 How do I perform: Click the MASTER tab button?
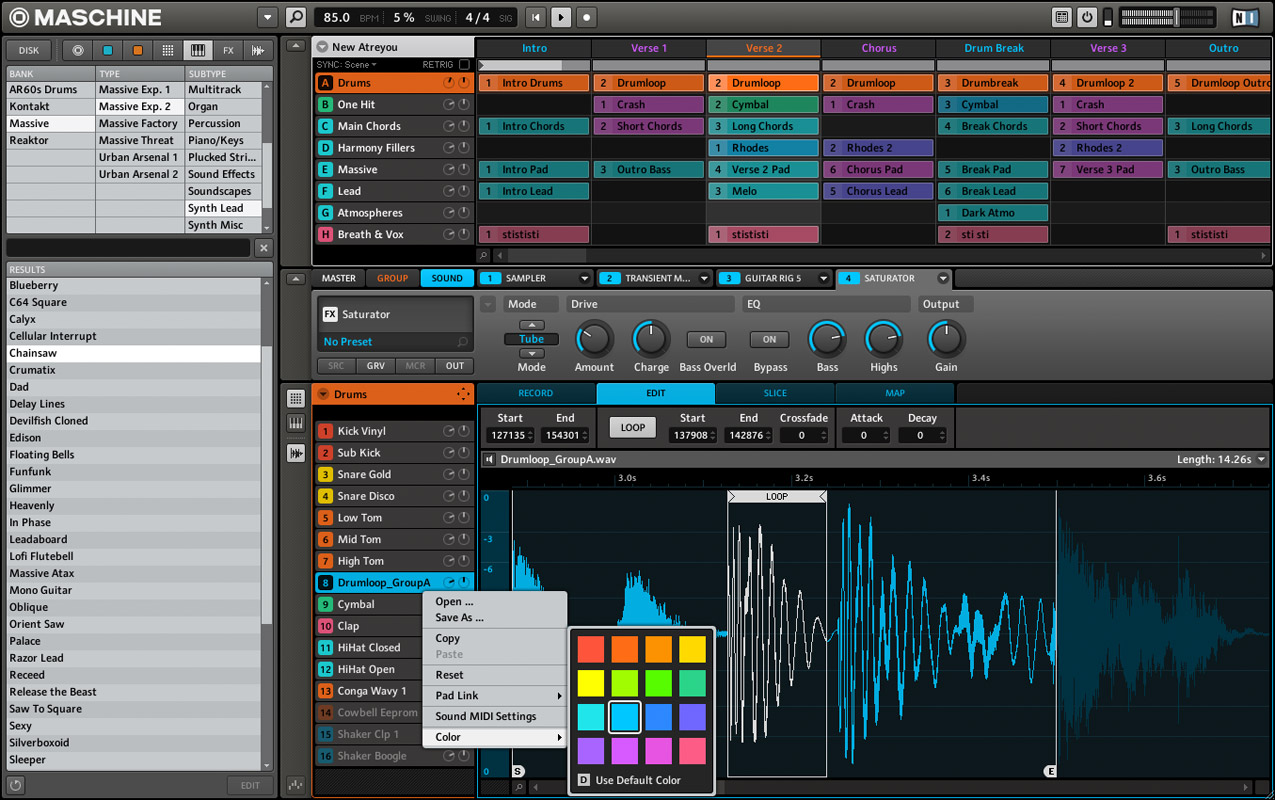coord(338,279)
